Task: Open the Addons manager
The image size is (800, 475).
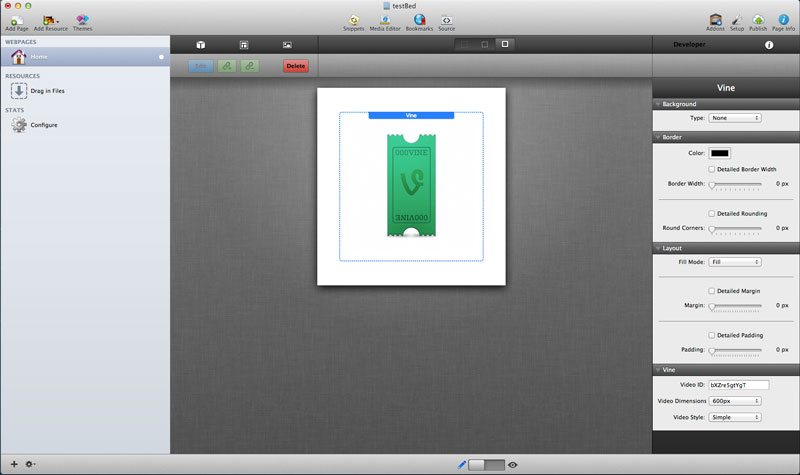Action: 715,19
